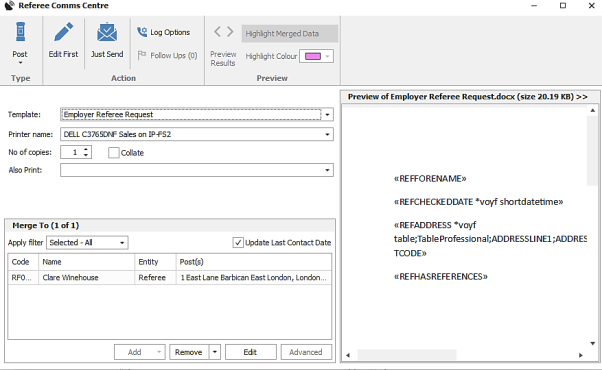The width and height of the screenshot is (602, 370).
Task: Click the preview scroll left arrow
Action: point(348,355)
